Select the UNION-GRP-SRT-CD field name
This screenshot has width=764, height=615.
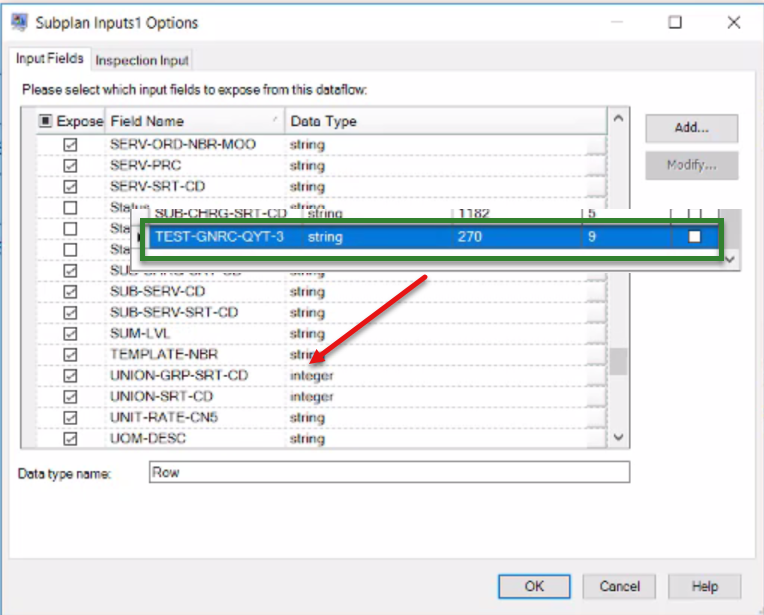point(179,375)
